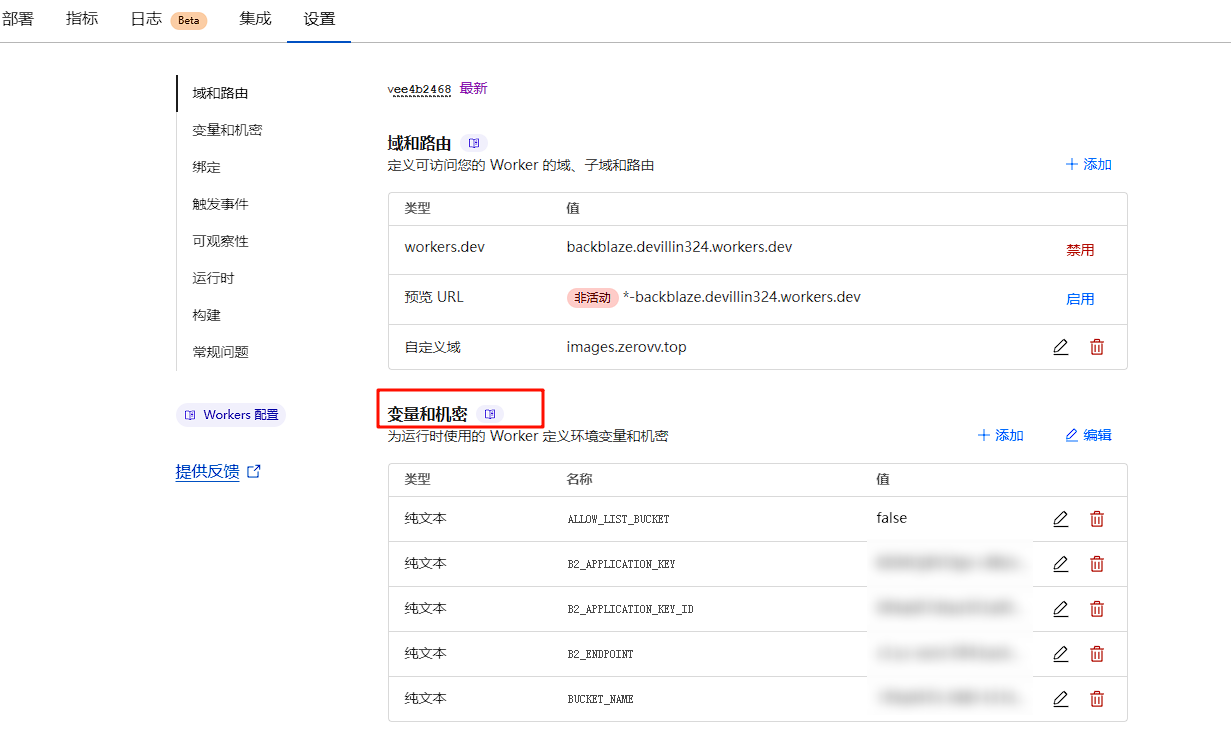Delete the B2_APPLICATION_KEY variable via trash icon

[x=1097, y=564]
